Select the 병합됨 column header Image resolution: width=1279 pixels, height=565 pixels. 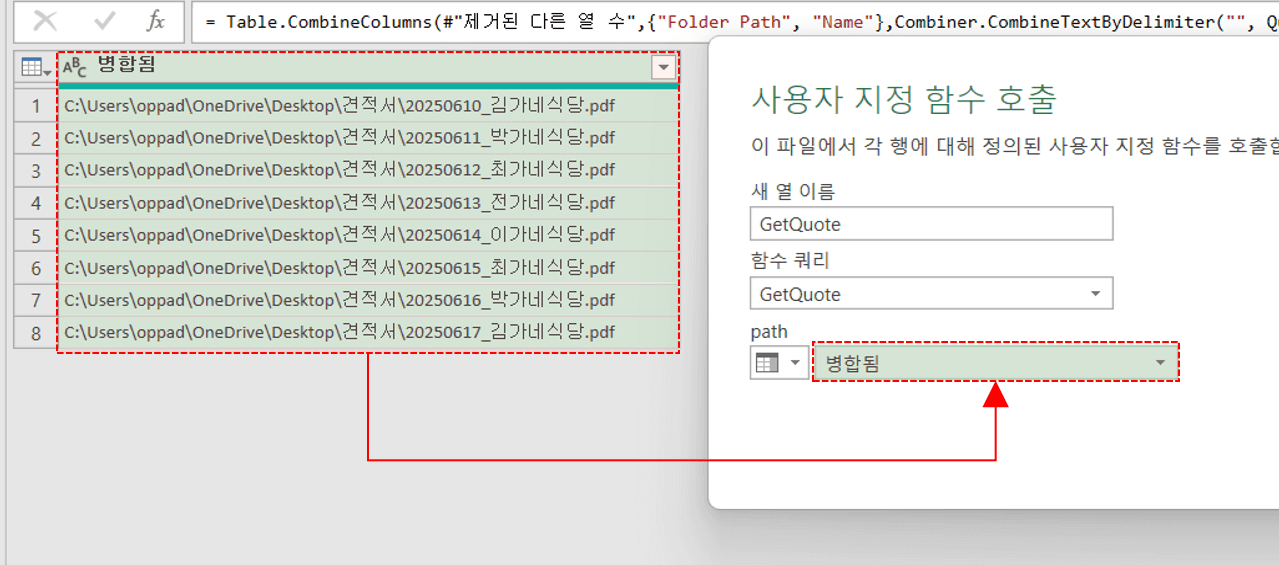point(367,68)
